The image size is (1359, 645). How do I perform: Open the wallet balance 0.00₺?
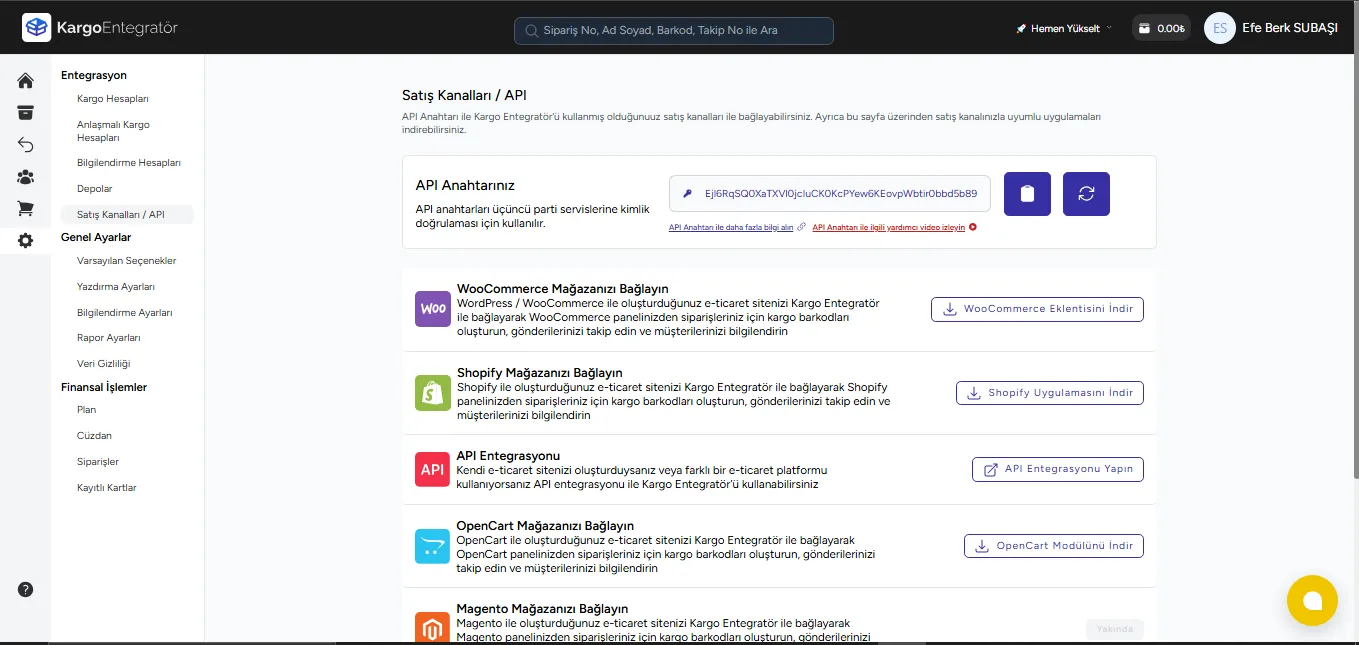[x=1162, y=29]
